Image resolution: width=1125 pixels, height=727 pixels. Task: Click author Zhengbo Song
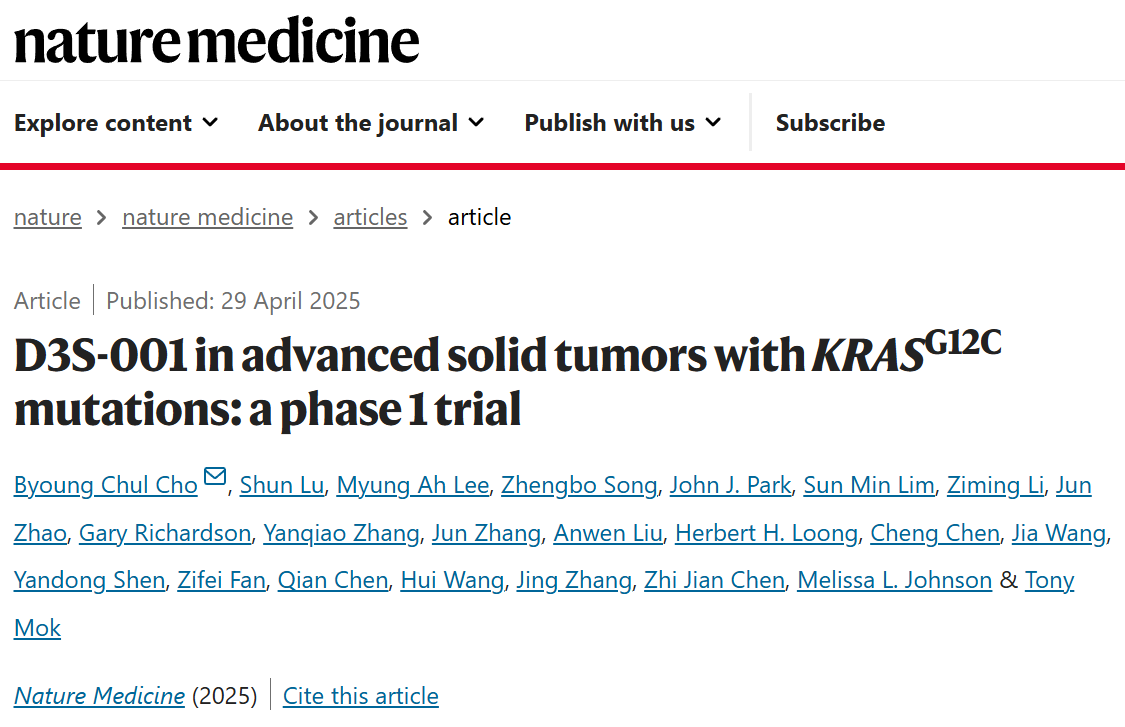579,485
